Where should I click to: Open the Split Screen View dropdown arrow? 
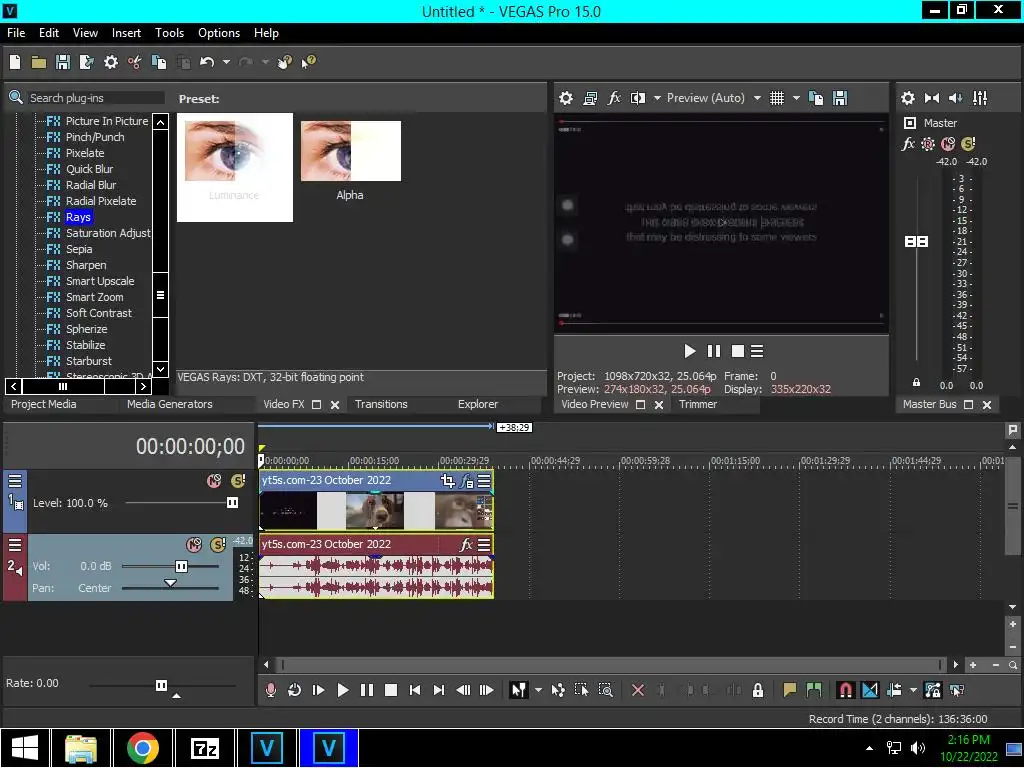[x=657, y=98]
